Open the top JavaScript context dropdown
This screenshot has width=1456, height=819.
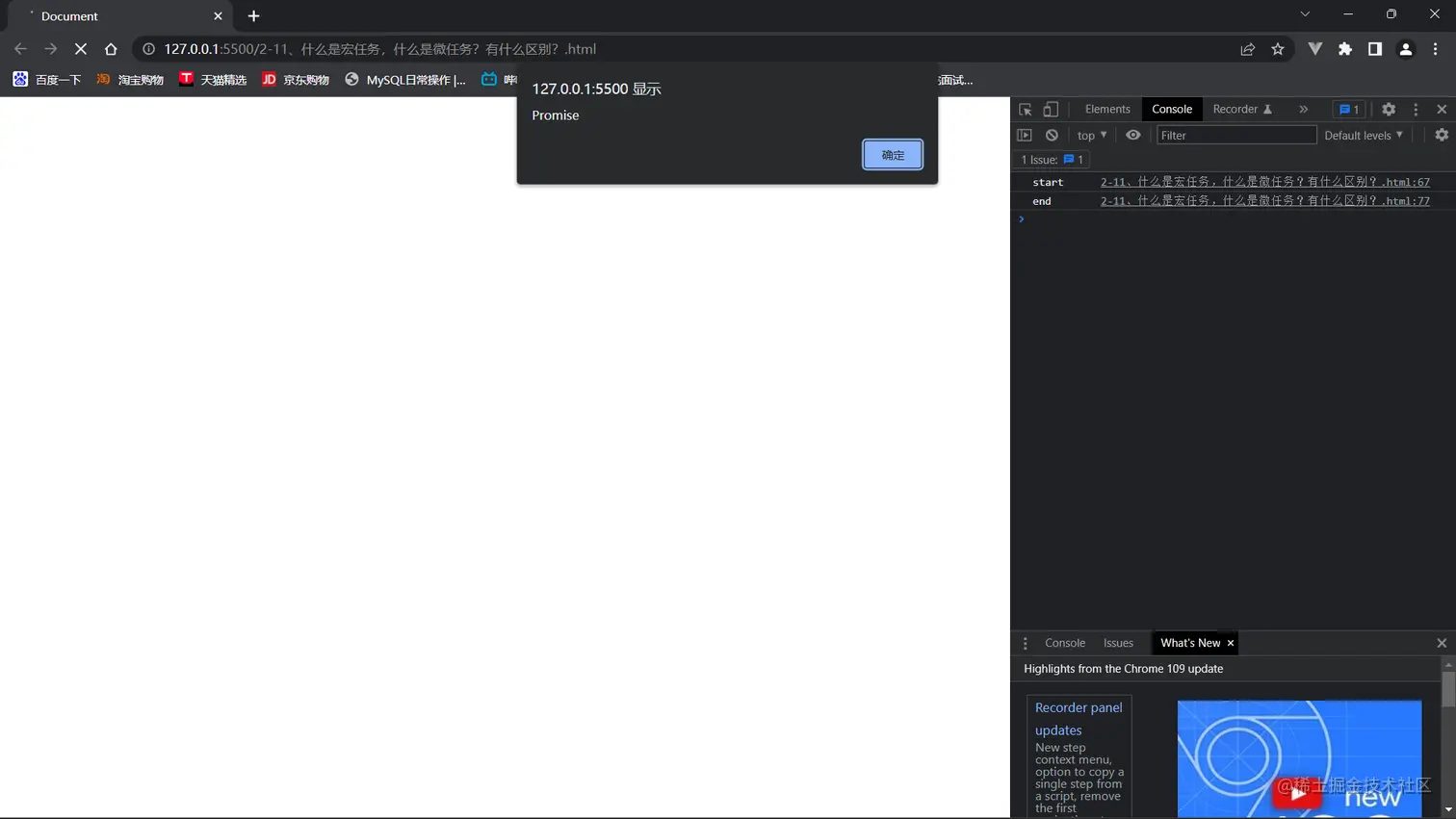(1092, 136)
